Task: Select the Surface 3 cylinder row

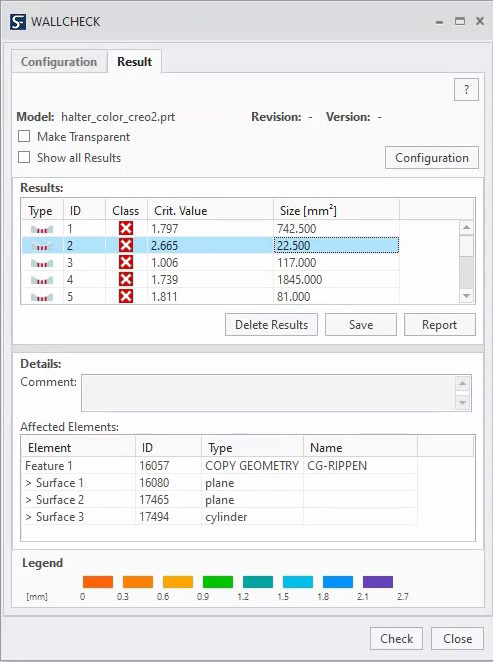Action: point(219,517)
